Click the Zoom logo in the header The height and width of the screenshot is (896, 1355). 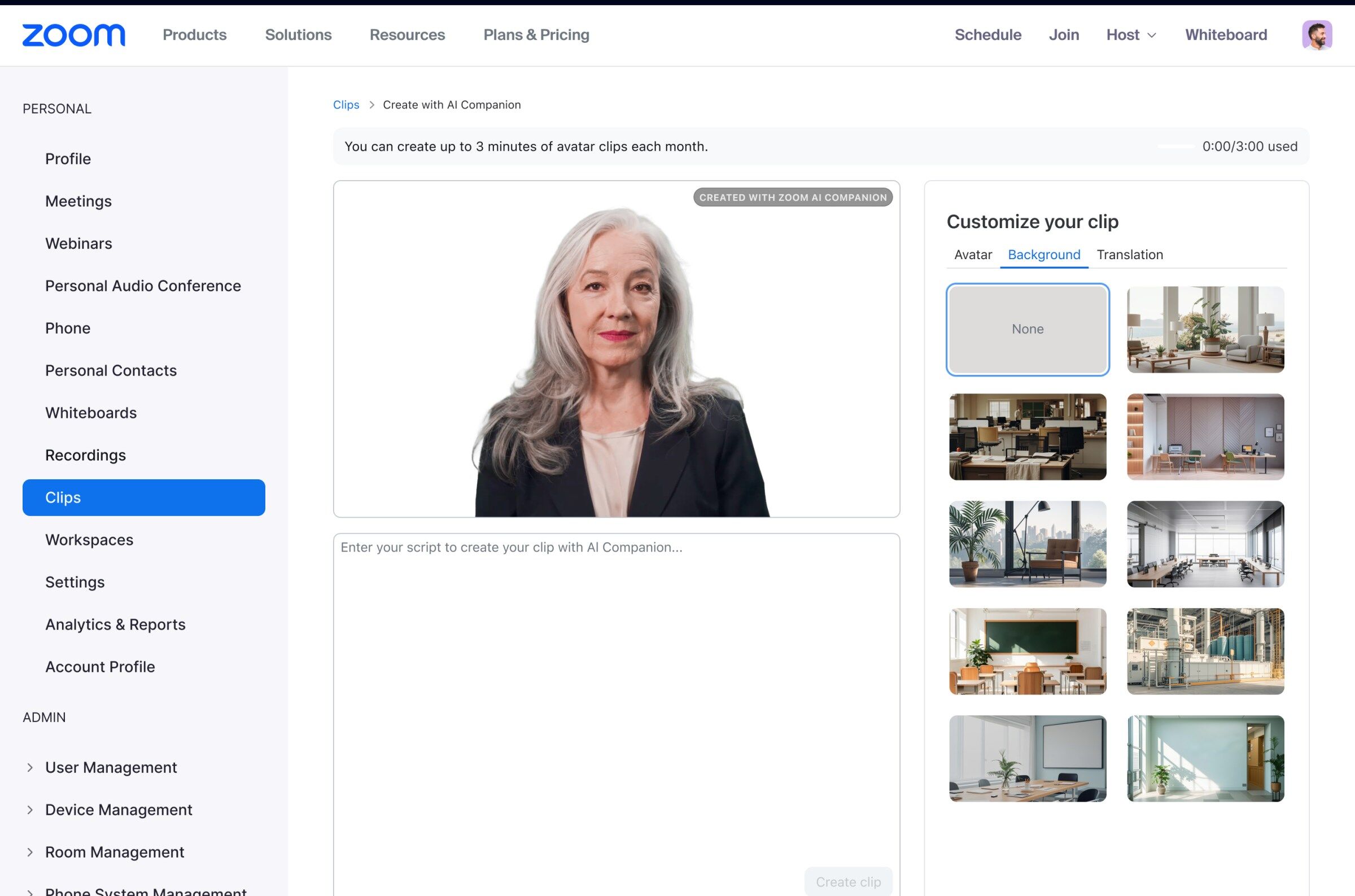tap(73, 34)
